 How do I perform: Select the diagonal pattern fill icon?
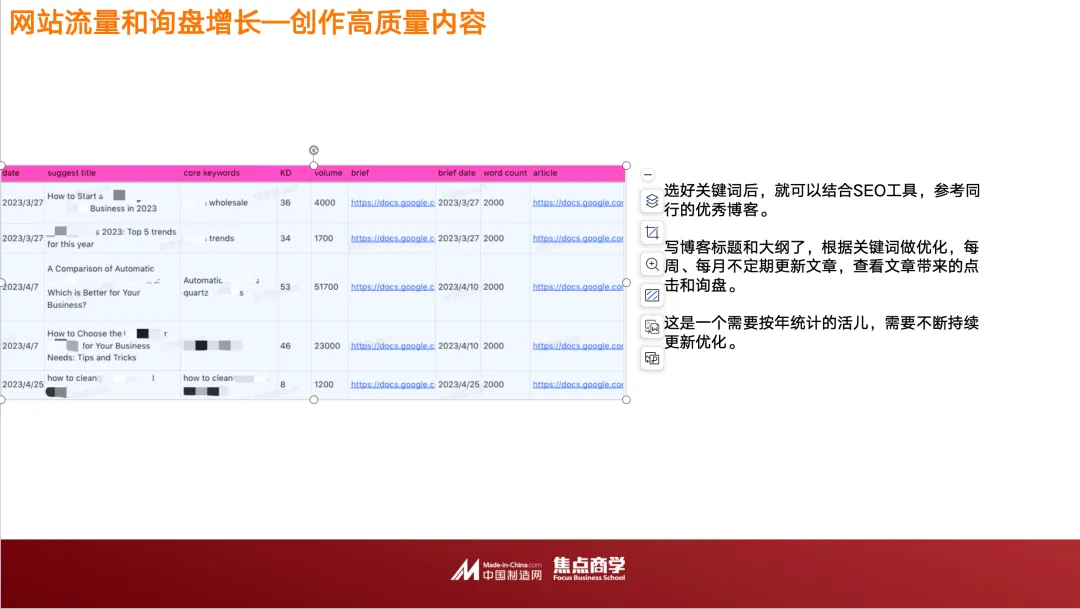(651, 294)
